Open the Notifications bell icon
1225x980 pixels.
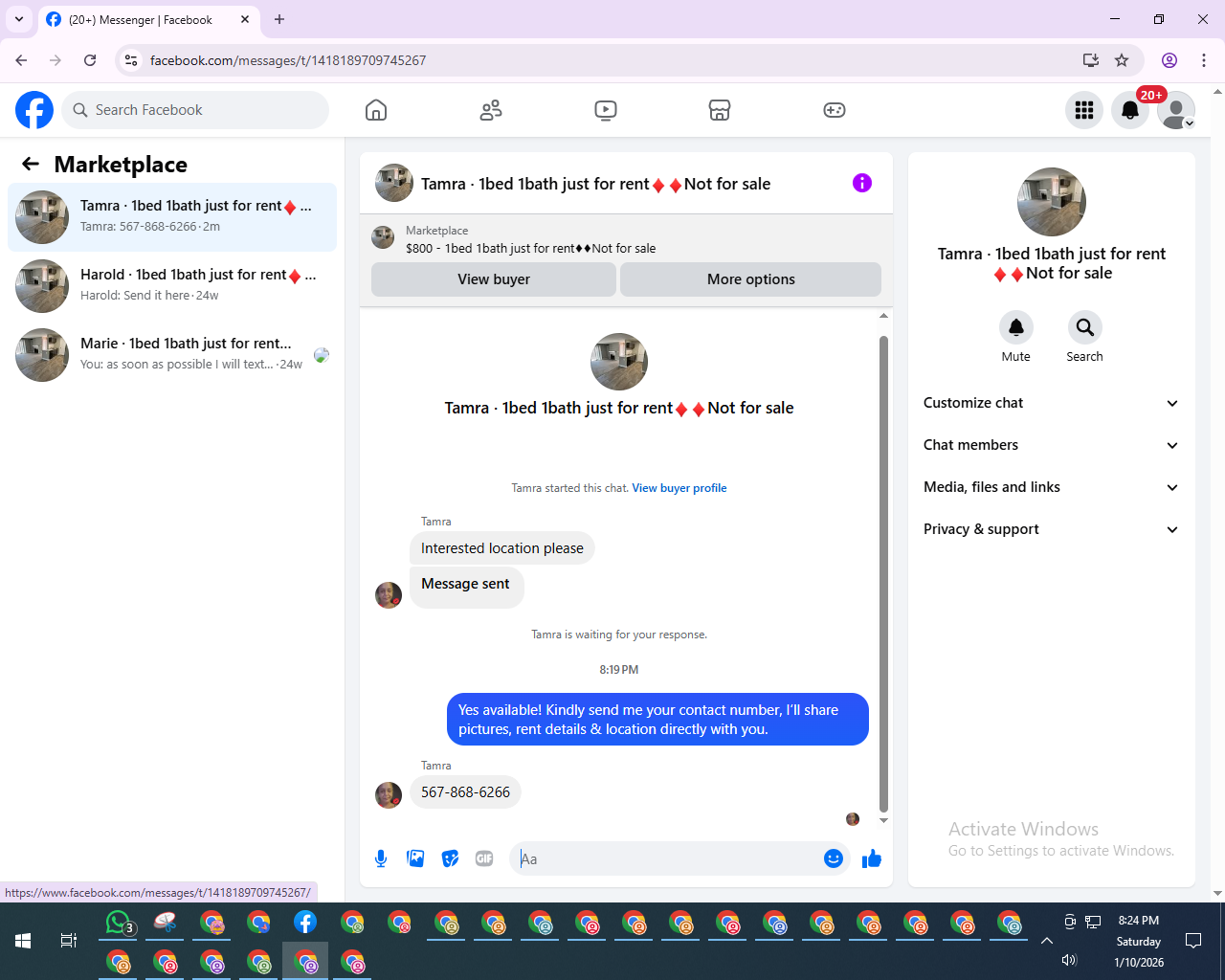click(1130, 110)
